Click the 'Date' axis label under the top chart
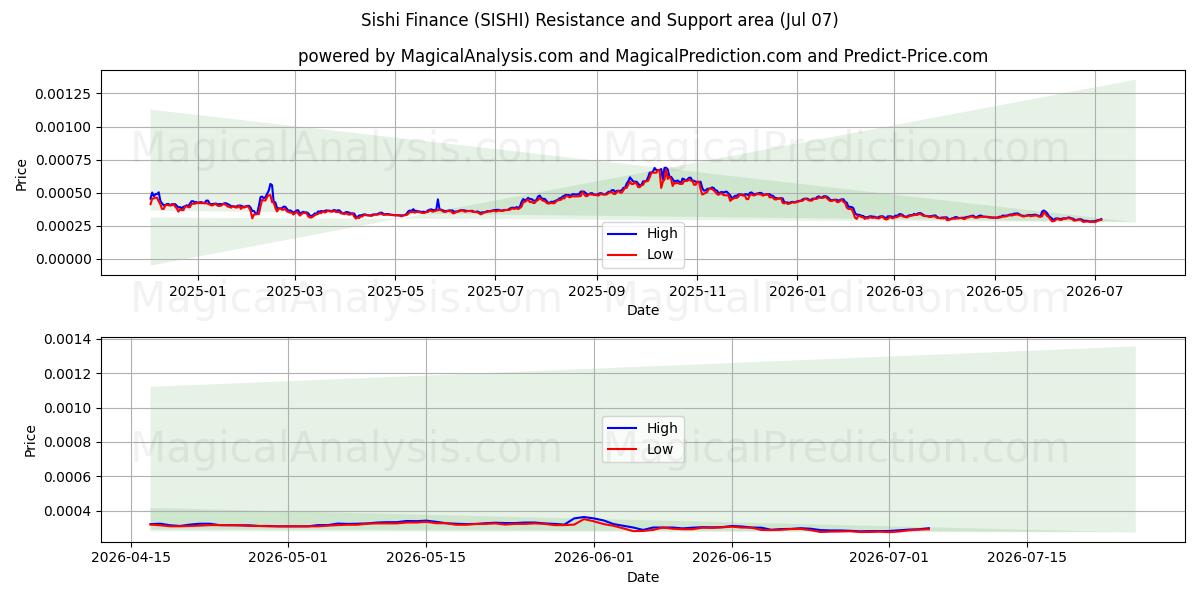Screen dimensions: 1200x600 [643, 310]
